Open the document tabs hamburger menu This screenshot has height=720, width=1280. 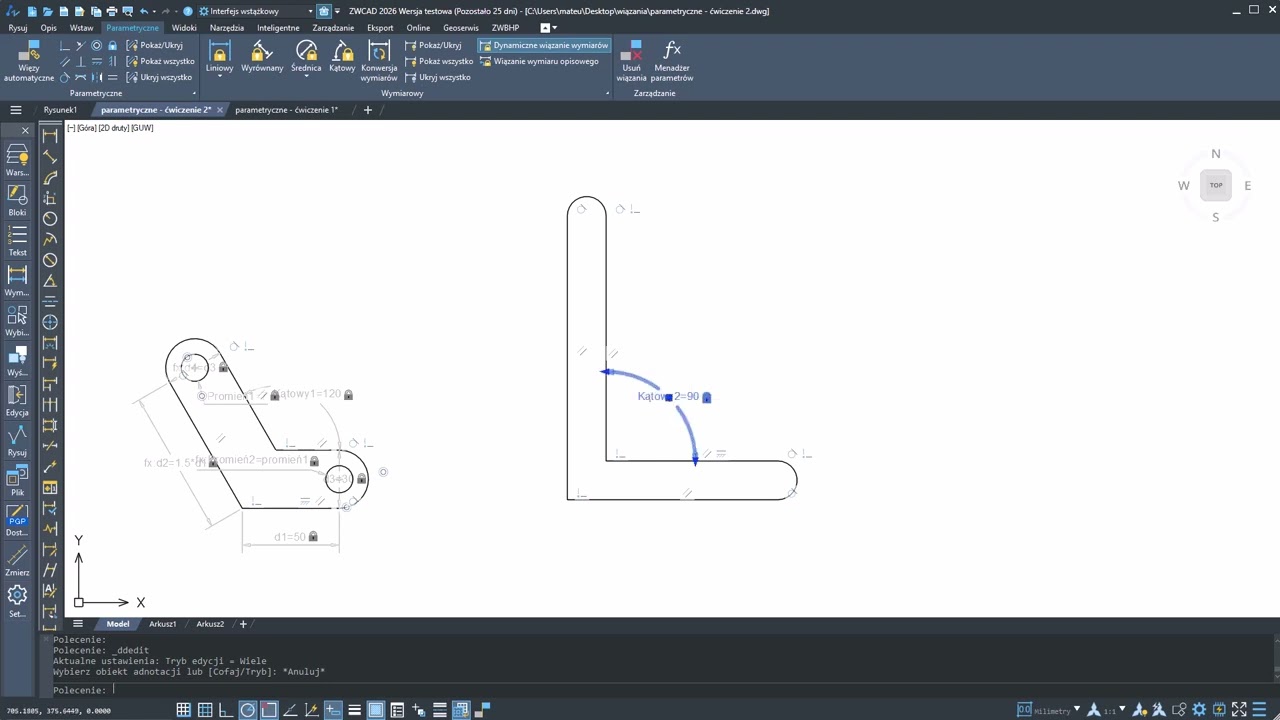16,110
